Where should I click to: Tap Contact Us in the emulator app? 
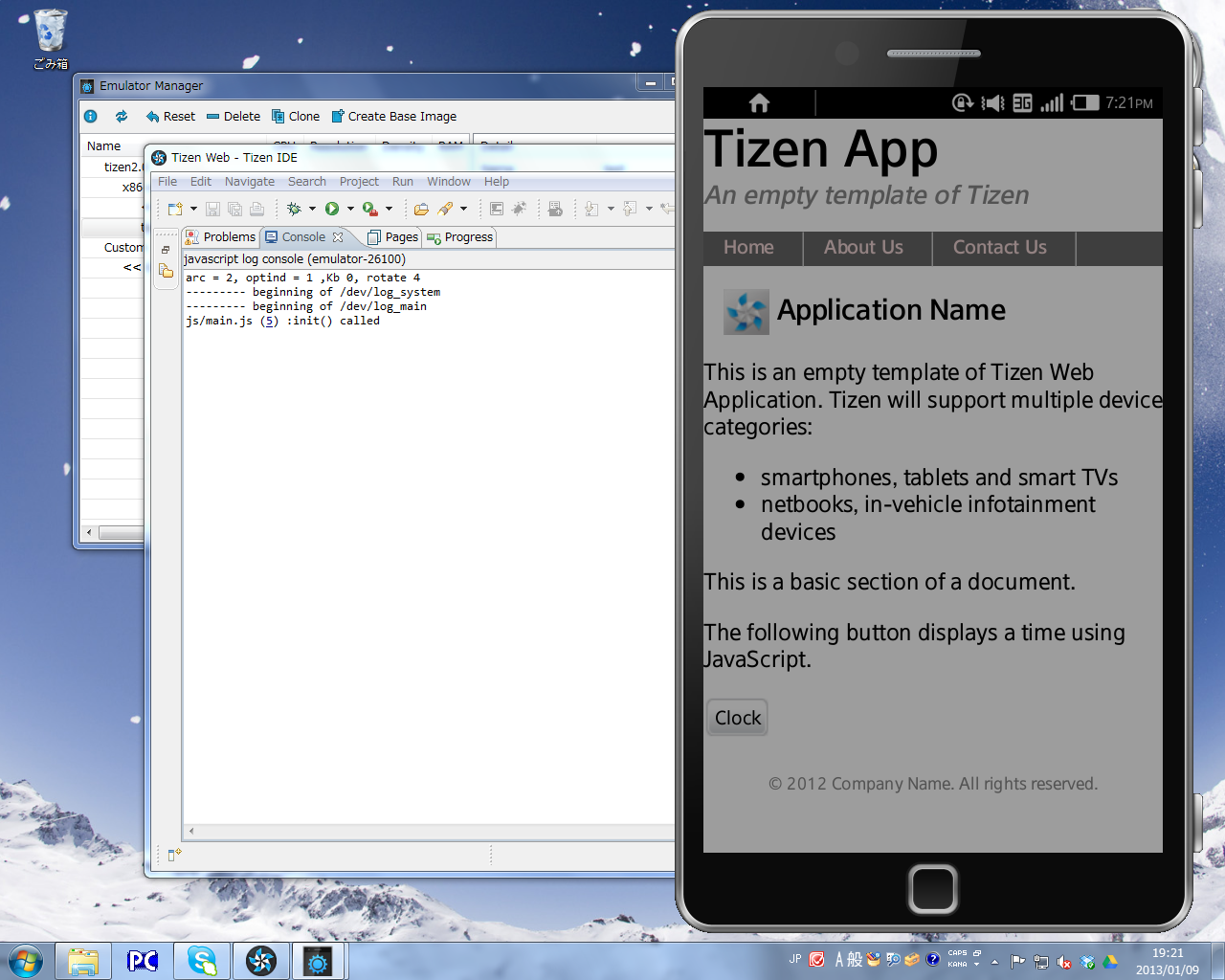[1000, 248]
